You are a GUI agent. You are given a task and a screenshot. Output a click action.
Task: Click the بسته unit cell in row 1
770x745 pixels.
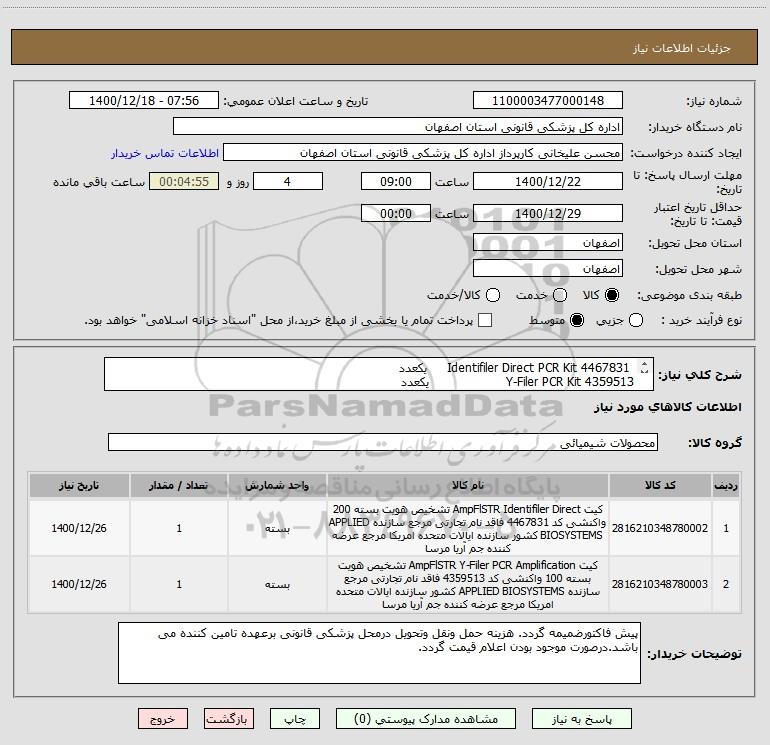tap(277, 528)
